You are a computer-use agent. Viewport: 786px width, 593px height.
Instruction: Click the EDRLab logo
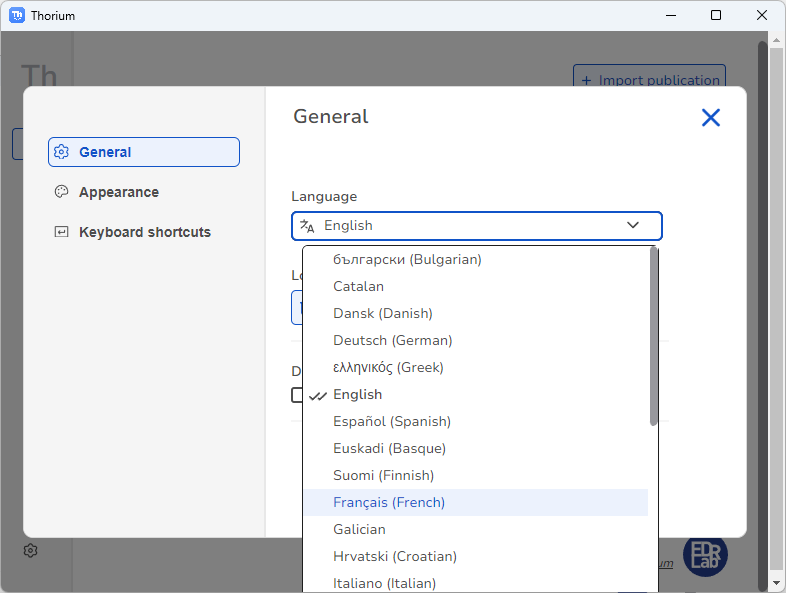705,555
